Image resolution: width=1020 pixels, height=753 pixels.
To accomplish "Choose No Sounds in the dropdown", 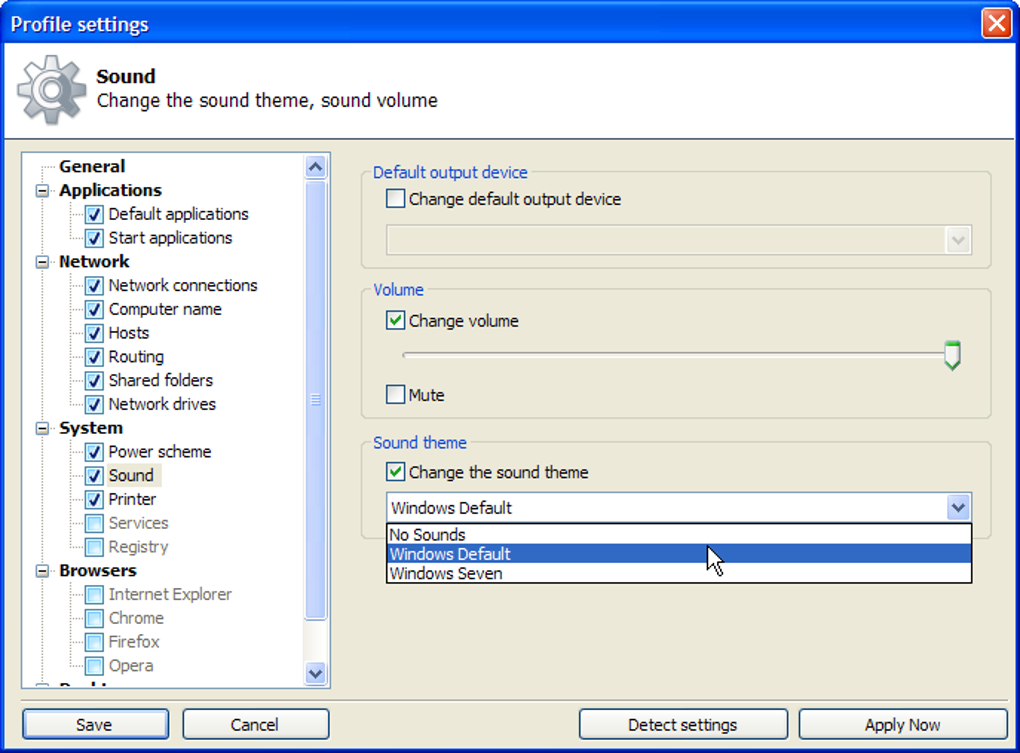I will pyautogui.click(x=426, y=534).
